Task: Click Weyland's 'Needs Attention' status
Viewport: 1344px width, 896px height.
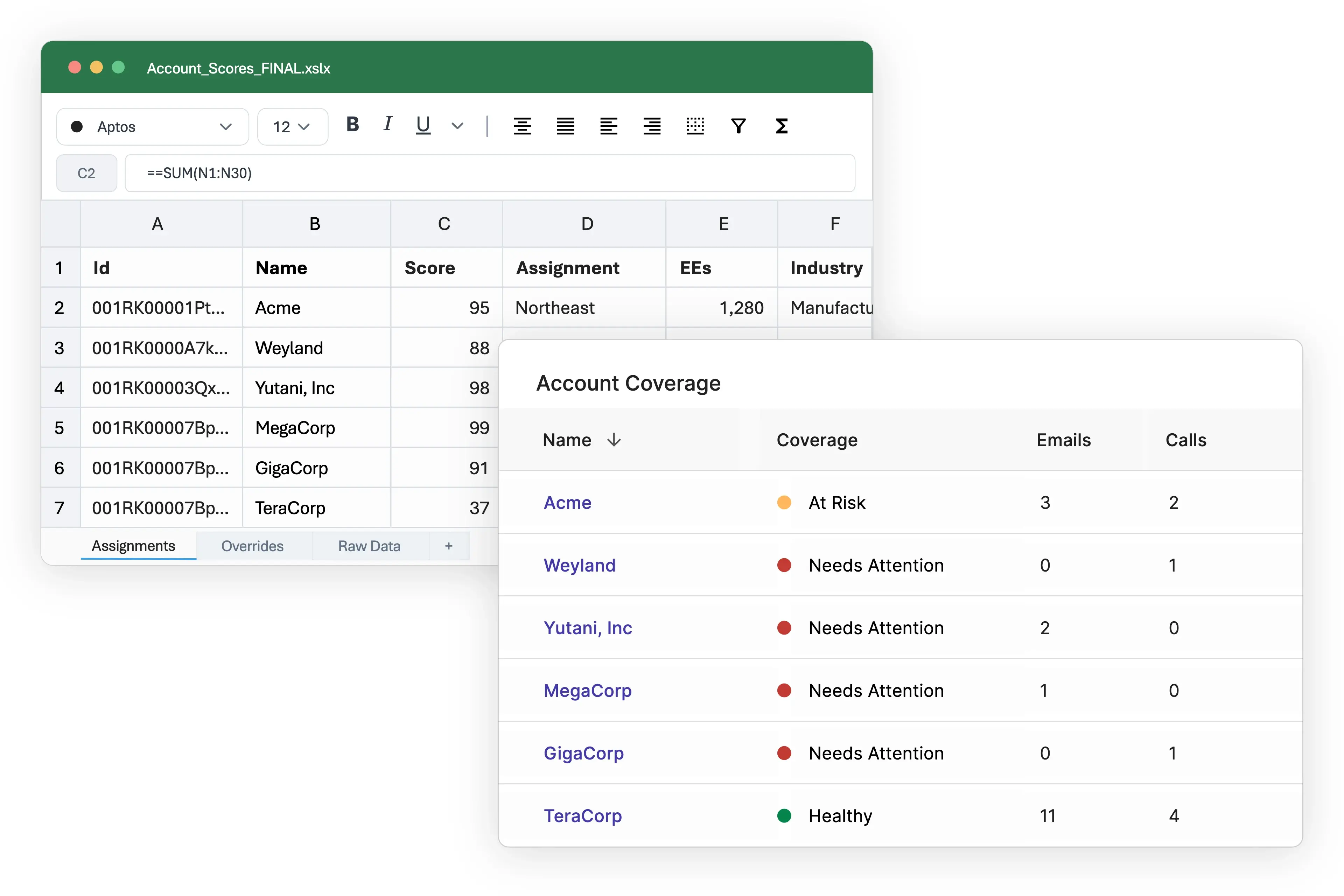Action: click(861, 565)
